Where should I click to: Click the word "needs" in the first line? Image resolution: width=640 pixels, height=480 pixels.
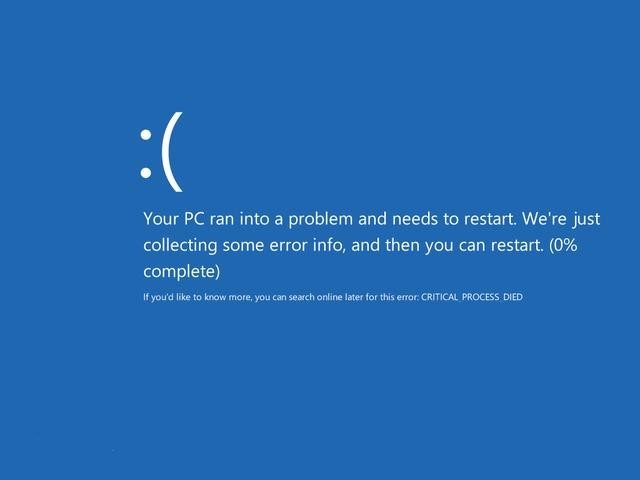tap(414, 219)
